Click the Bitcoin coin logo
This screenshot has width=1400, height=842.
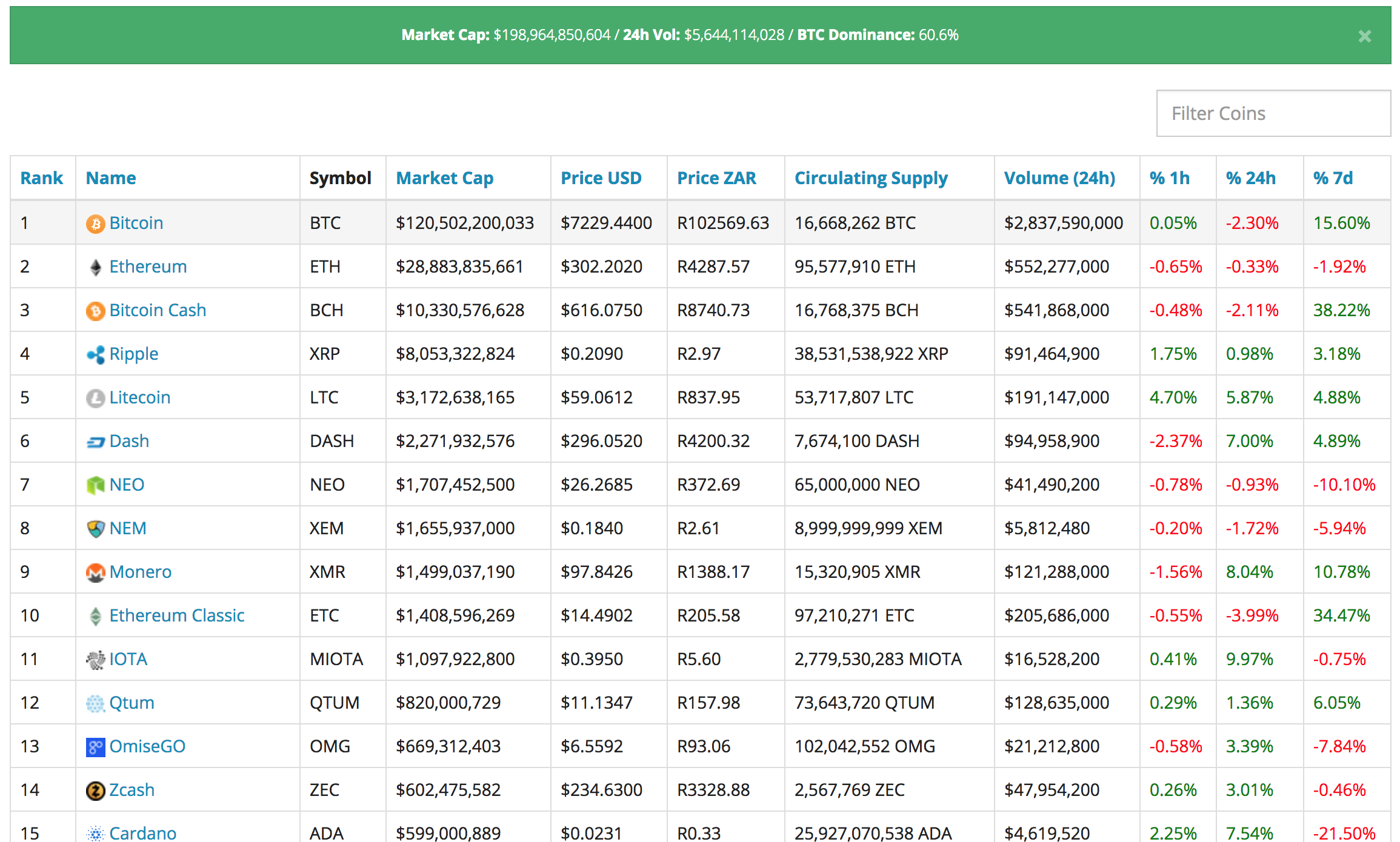pyautogui.click(x=95, y=222)
